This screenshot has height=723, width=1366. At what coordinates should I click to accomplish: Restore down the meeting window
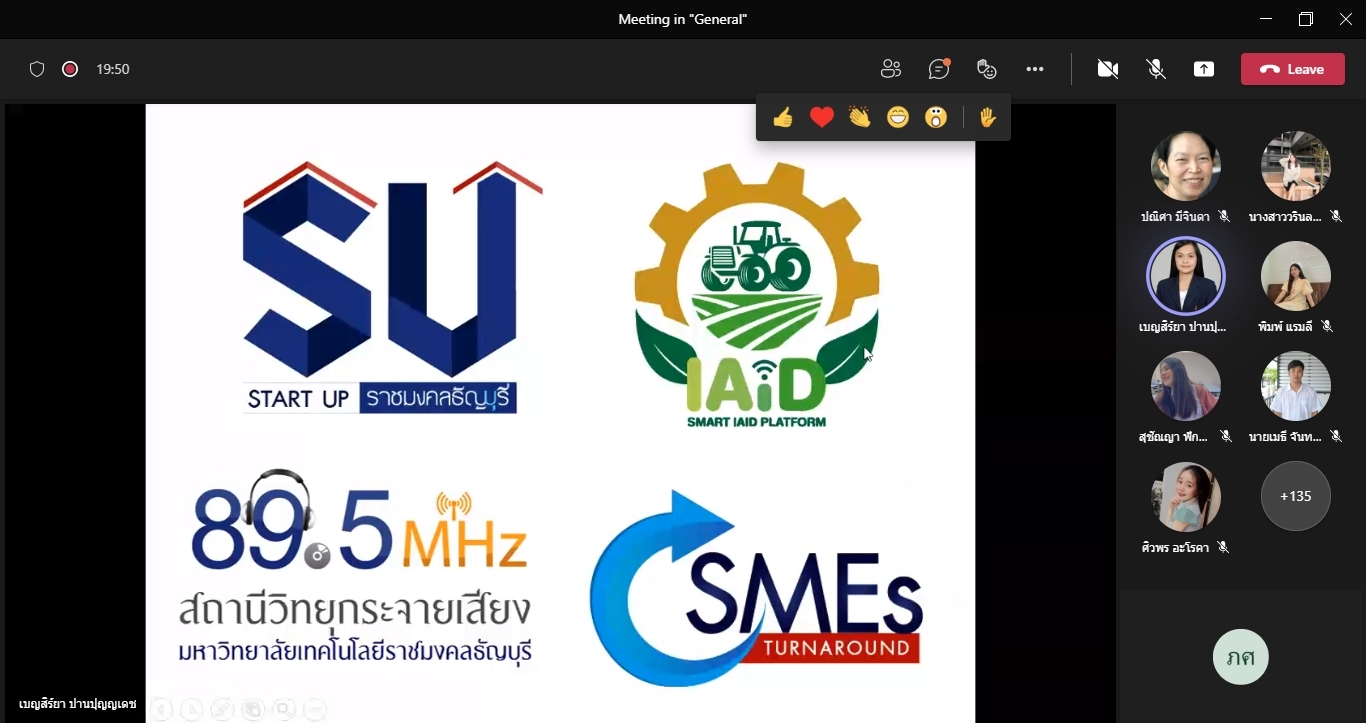point(1306,19)
